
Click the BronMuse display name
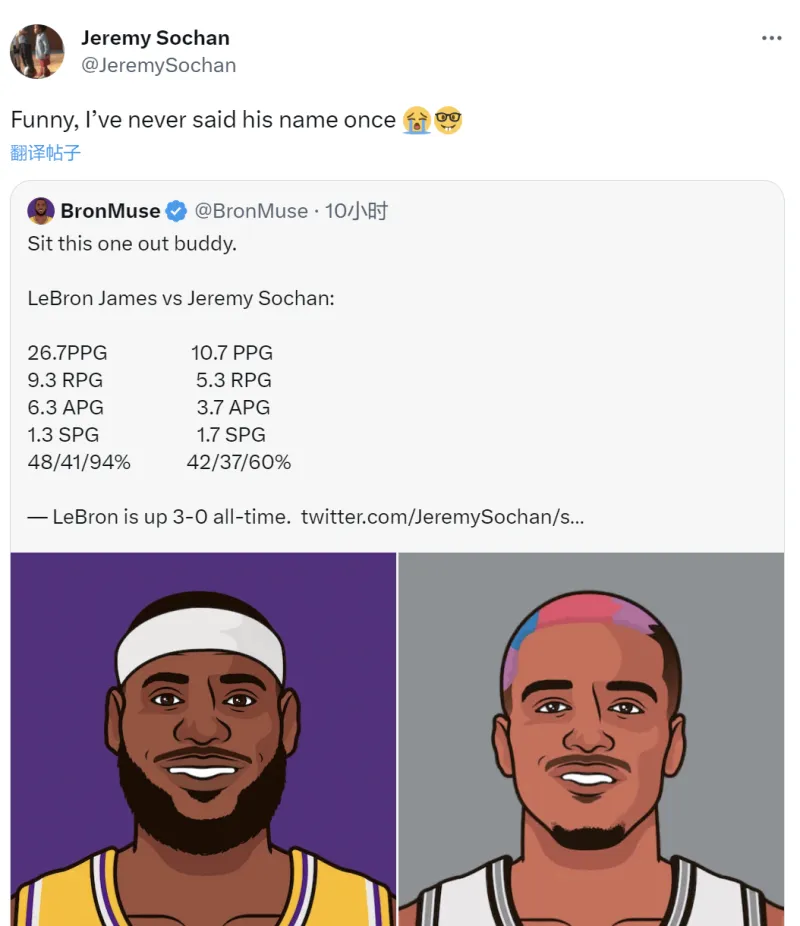(x=110, y=211)
